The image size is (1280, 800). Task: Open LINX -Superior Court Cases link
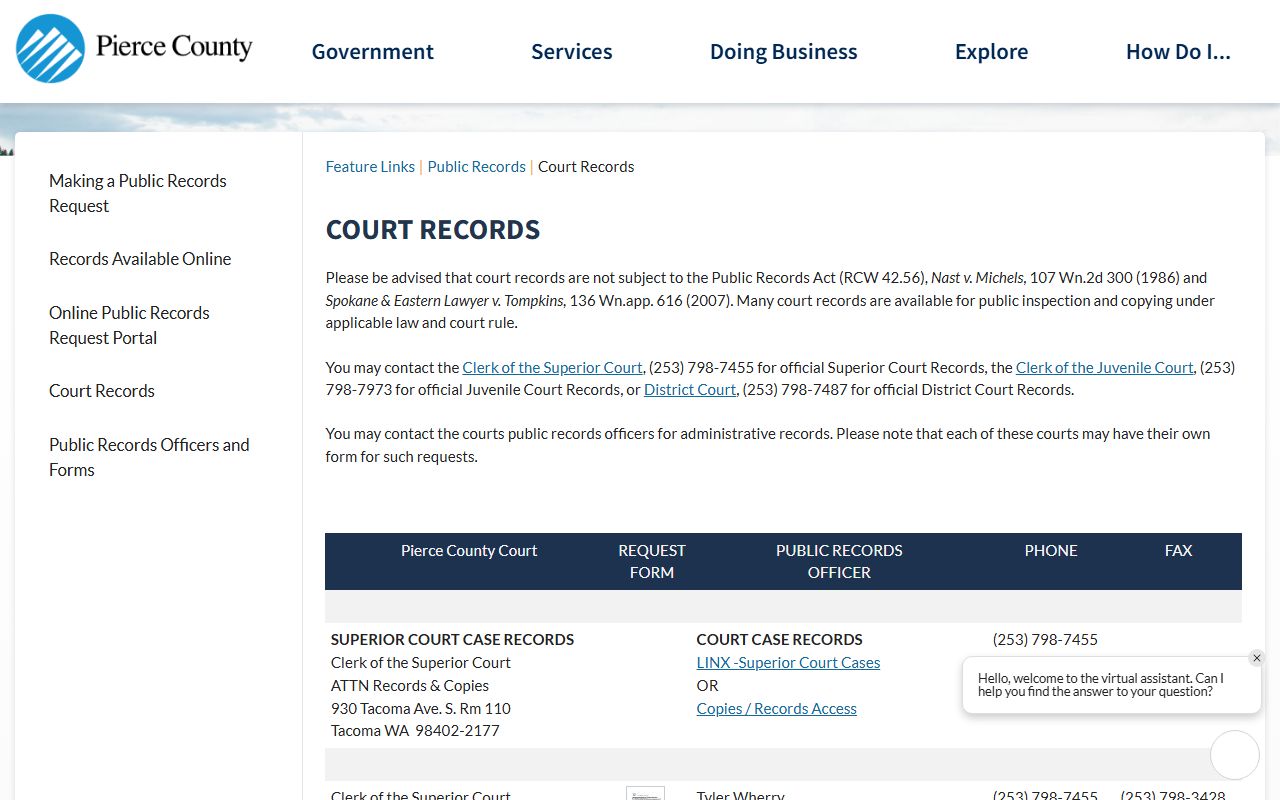pyautogui.click(x=788, y=663)
